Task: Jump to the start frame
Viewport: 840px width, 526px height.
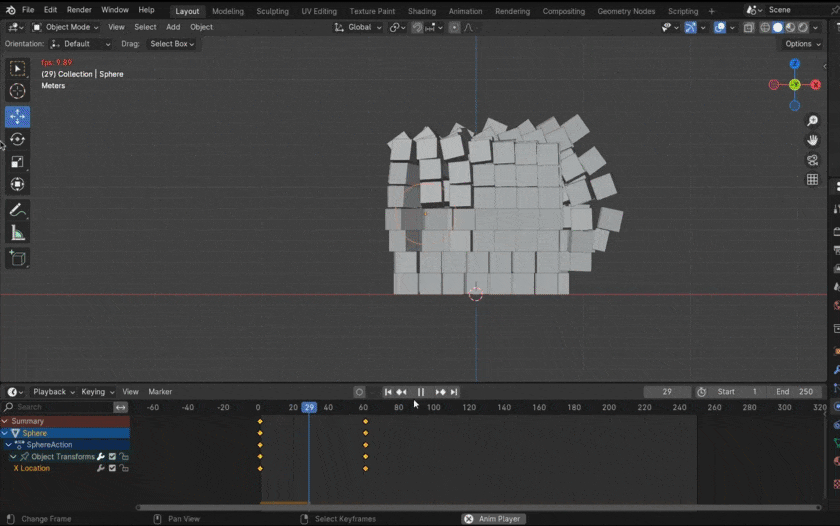Action: coord(388,392)
